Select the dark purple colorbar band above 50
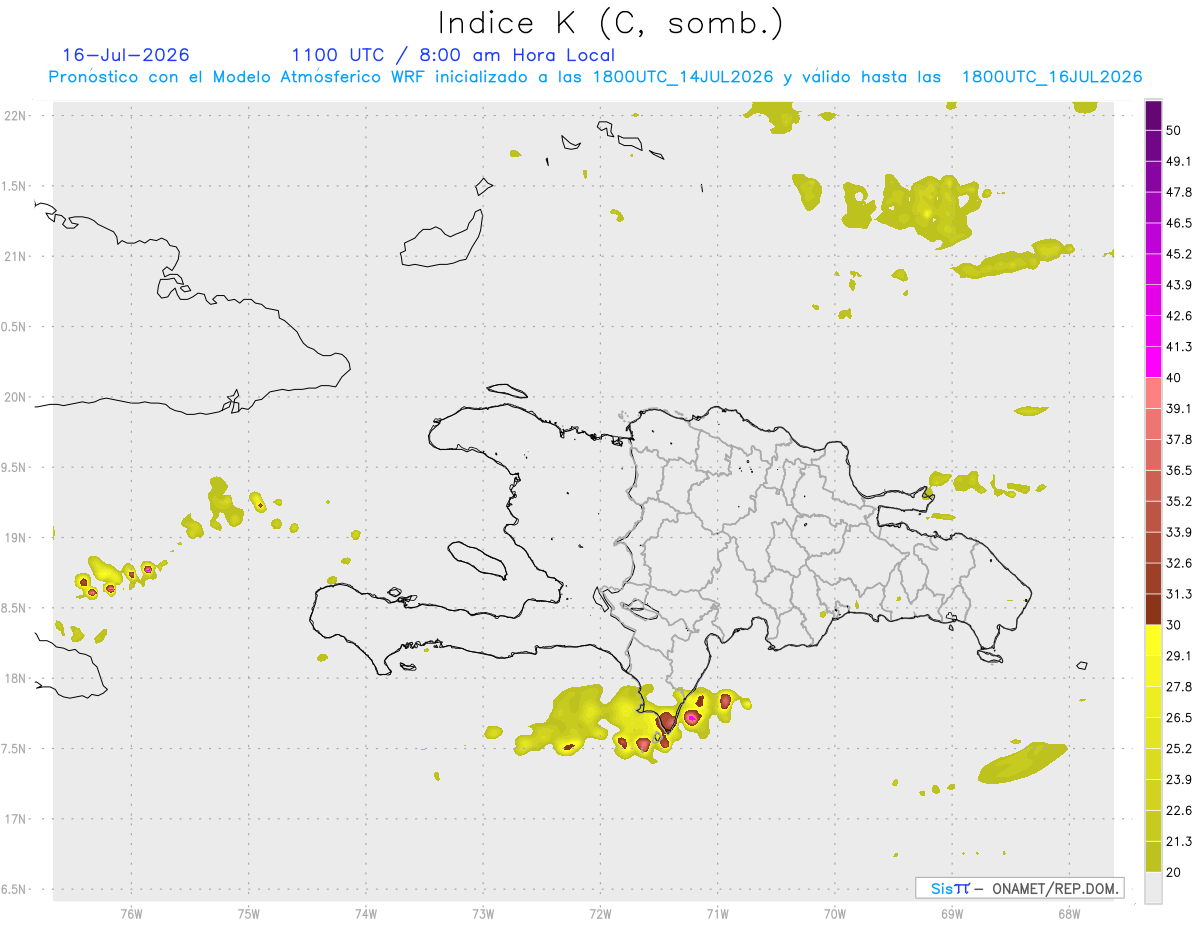The height and width of the screenshot is (927, 1200). click(1153, 115)
